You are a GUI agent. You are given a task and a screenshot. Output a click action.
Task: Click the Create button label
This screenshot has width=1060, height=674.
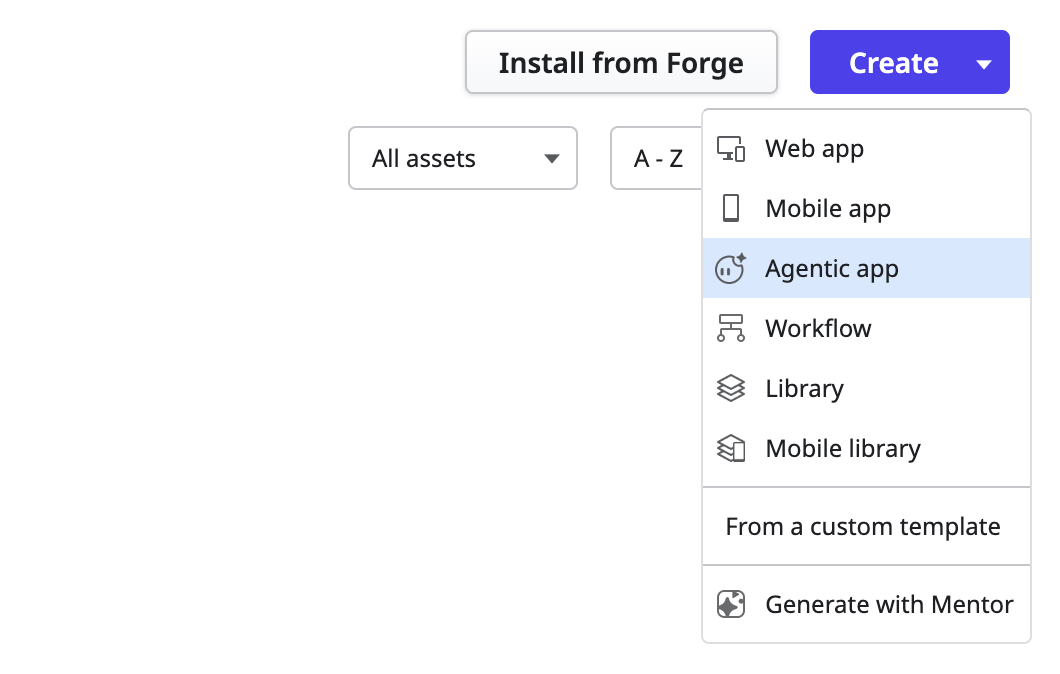pyautogui.click(x=894, y=63)
